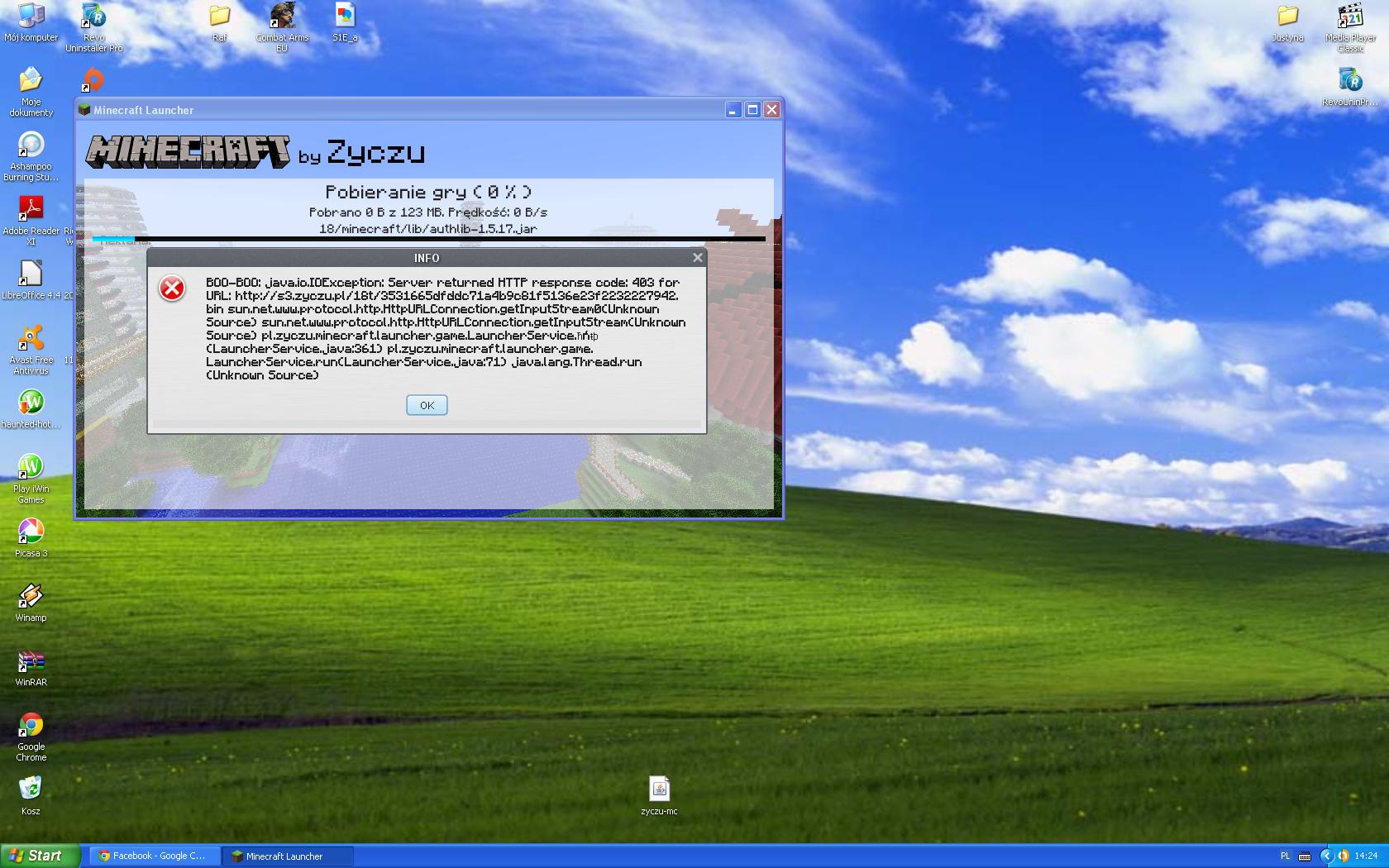
Task: Select the WinRAR desktop icon
Action: [x=31, y=667]
